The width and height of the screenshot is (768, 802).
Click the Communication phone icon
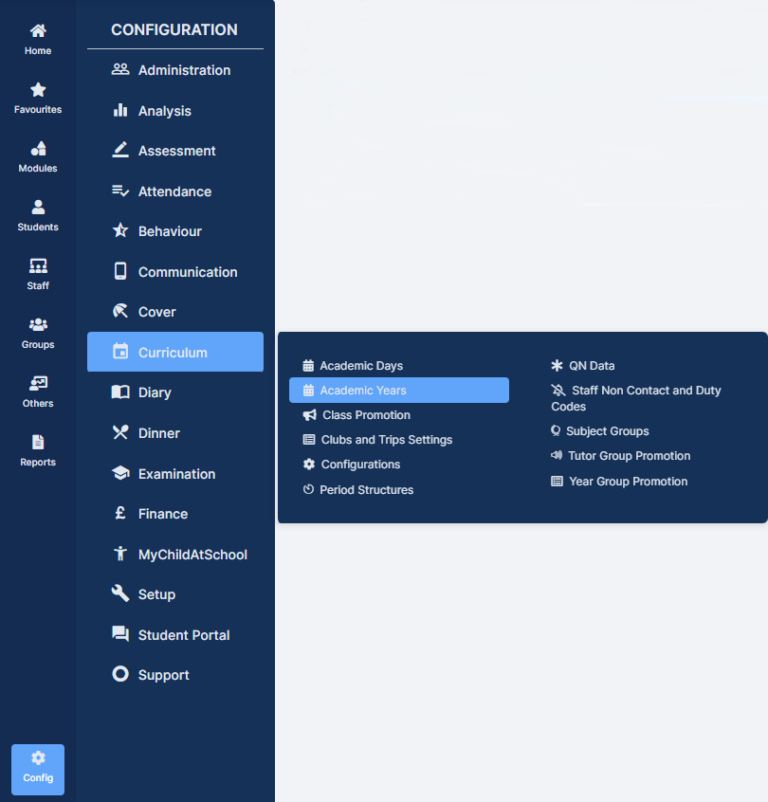[120, 271]
